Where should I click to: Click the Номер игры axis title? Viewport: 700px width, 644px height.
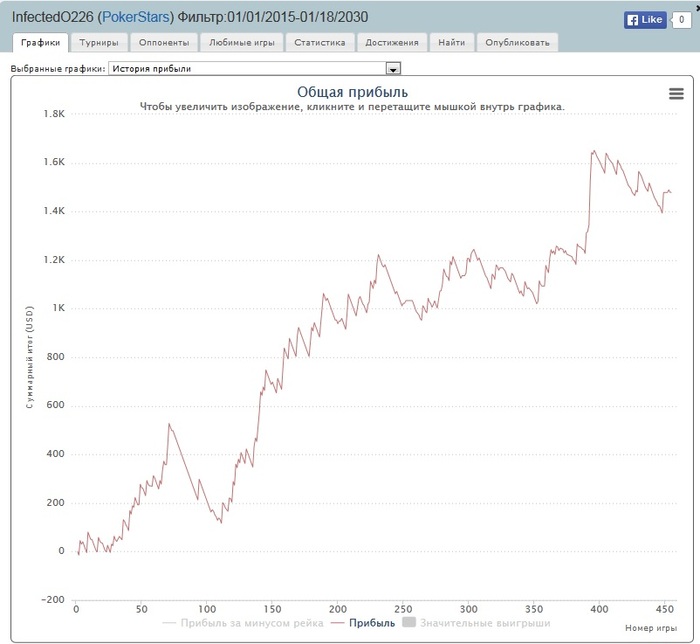click(x=651, y=628)
